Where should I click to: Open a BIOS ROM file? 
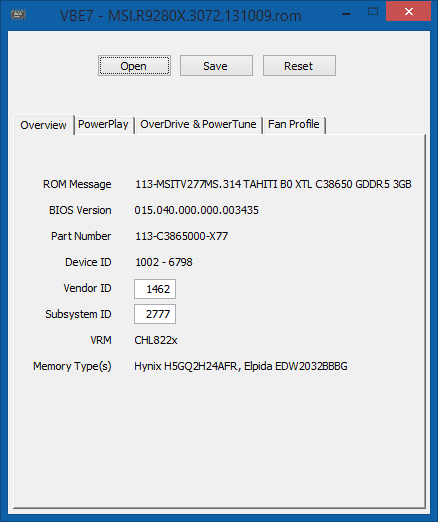pos(135,66)
